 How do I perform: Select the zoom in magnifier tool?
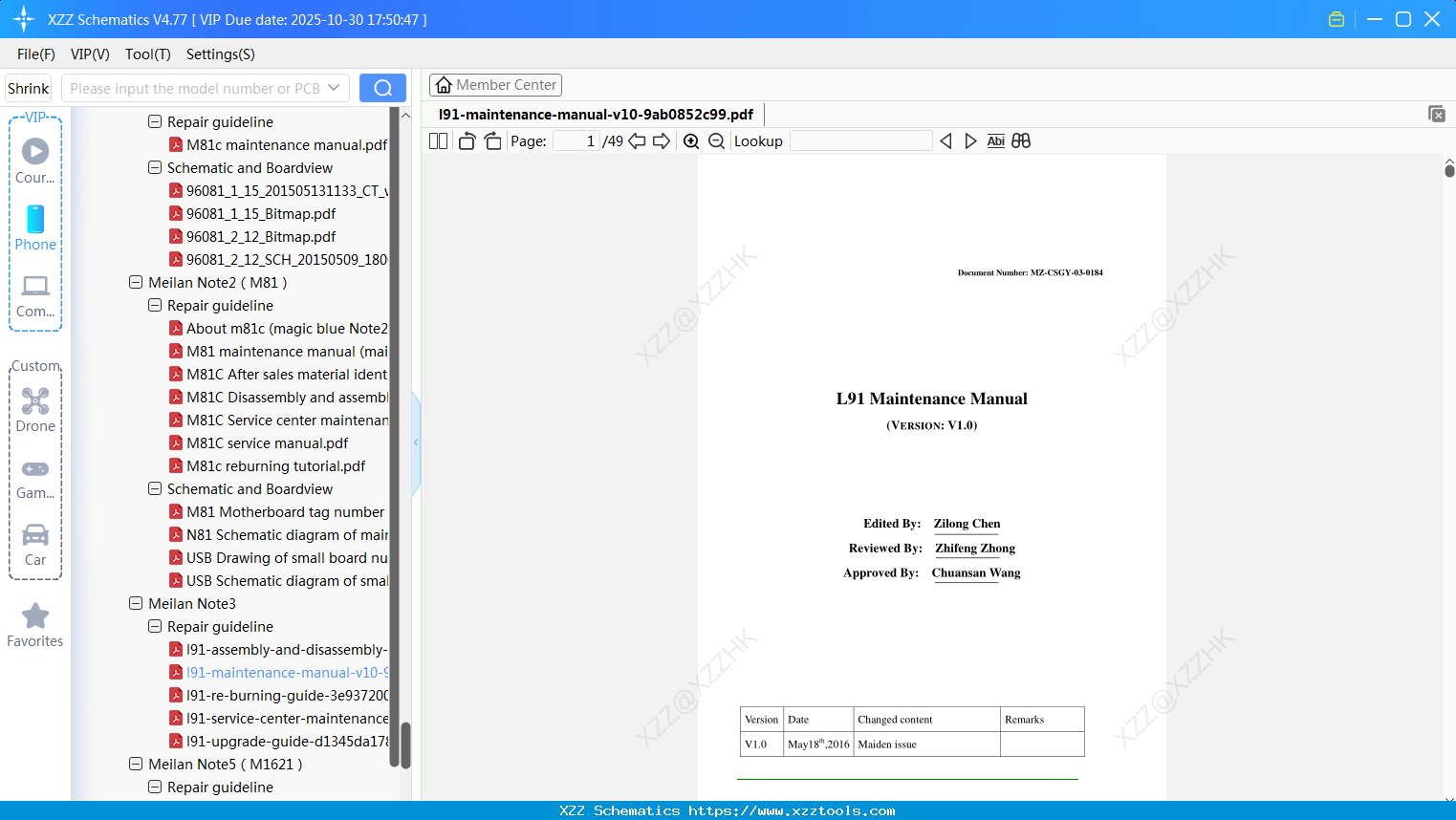690,140
